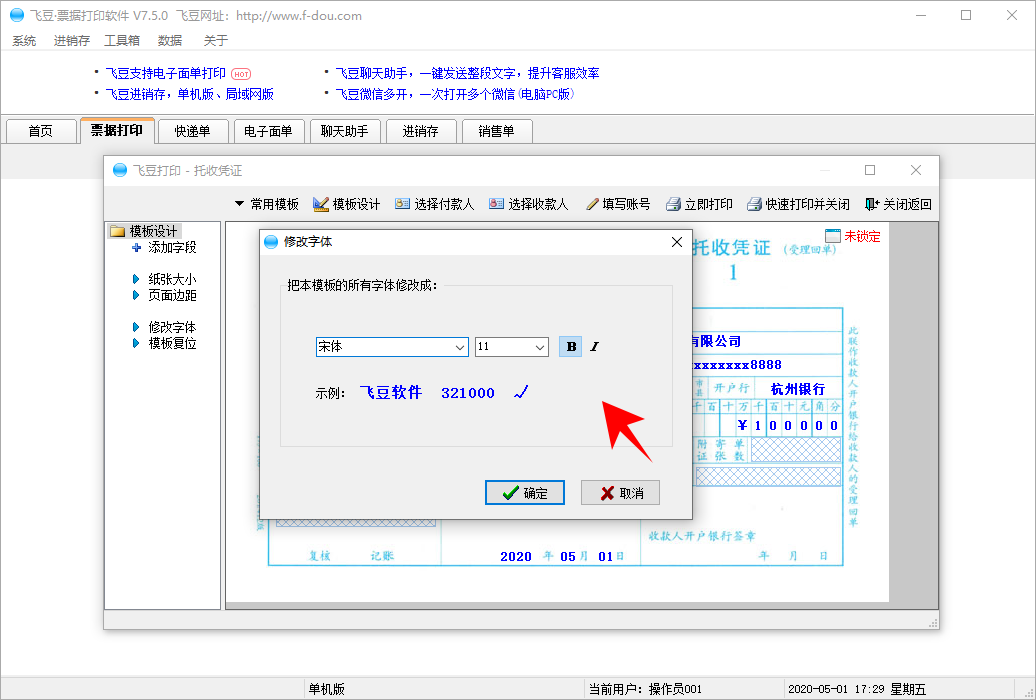Viewport: 1036px width, 700px height.
Task: Open the 飞豆支持电子面单打印 link
Action: pyautogui.click(x=166, y=73)
